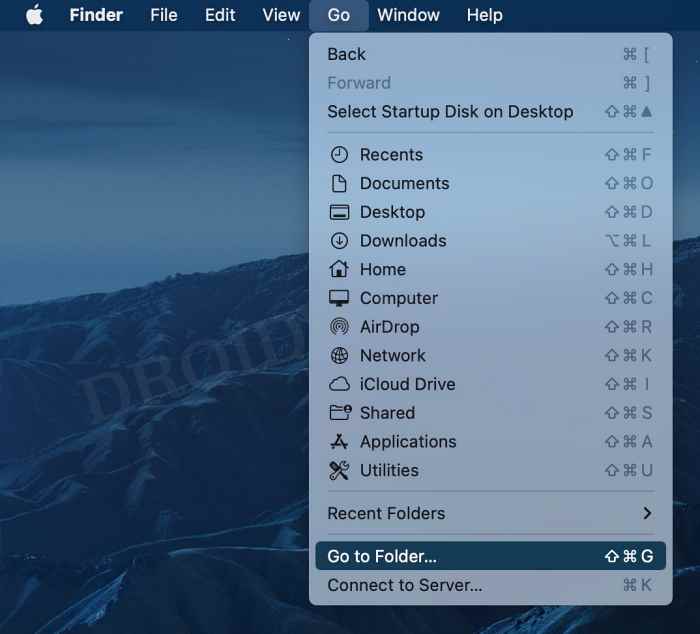Click the Home house icon
700x634 pixels.
[x=339, y=269]
